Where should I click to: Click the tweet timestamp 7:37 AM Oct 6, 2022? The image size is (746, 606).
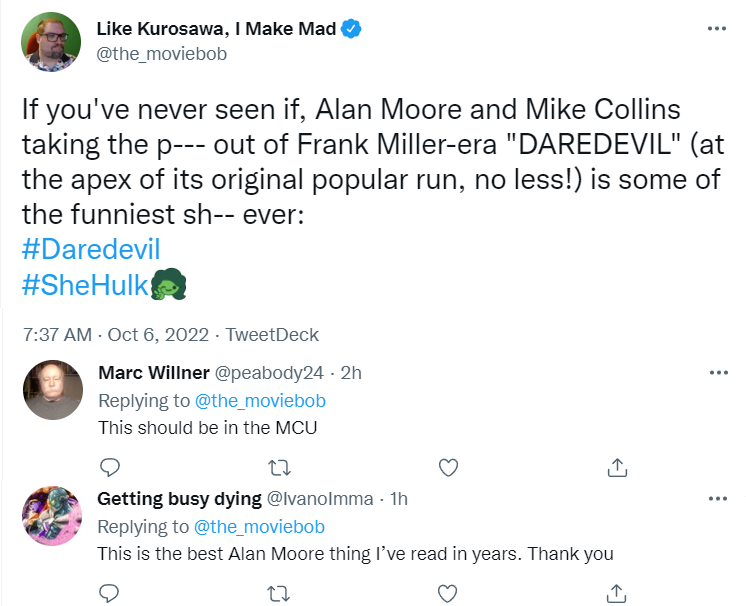(x=116, y=335)
